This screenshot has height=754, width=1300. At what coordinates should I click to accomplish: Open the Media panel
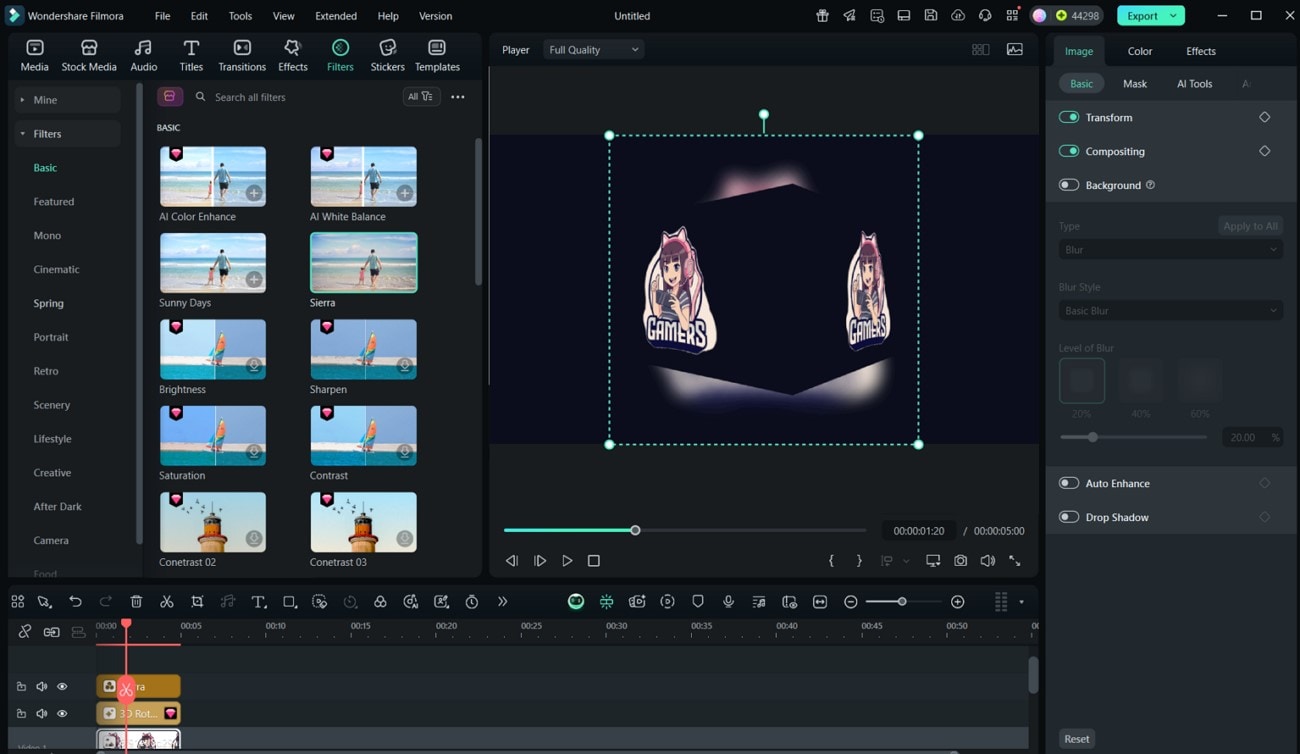(x=34, y=55)
